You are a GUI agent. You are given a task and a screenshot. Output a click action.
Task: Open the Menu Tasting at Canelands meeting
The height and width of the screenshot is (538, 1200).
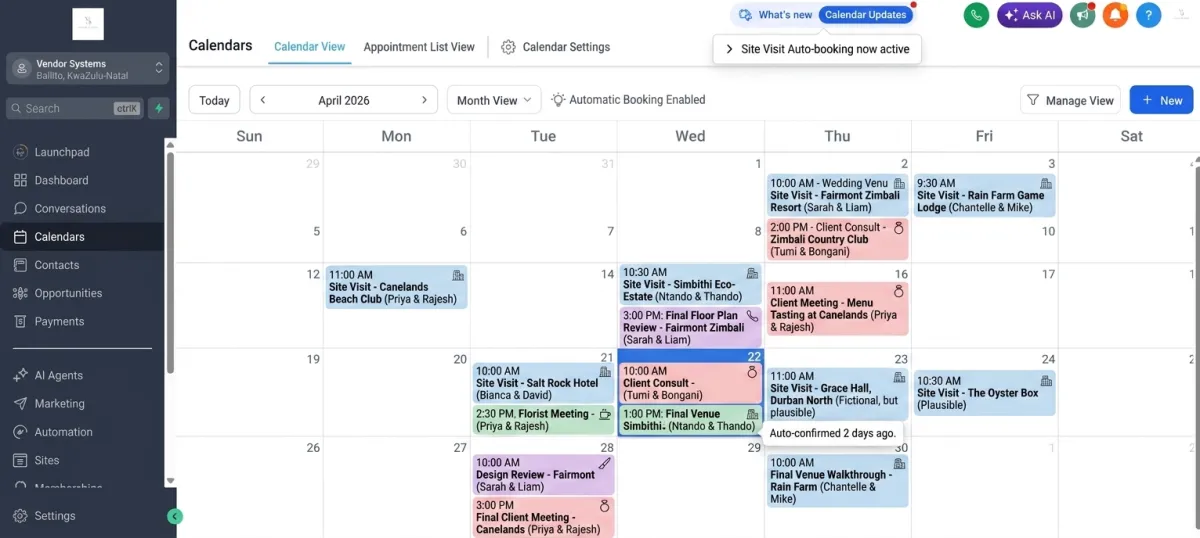837,308
